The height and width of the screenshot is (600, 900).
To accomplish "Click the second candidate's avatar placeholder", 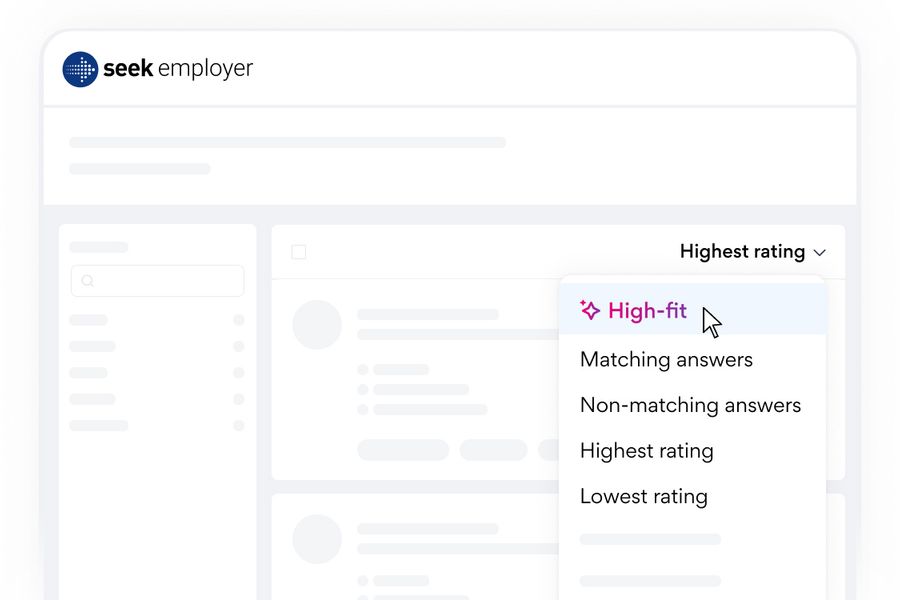I will tap(317, 539).
